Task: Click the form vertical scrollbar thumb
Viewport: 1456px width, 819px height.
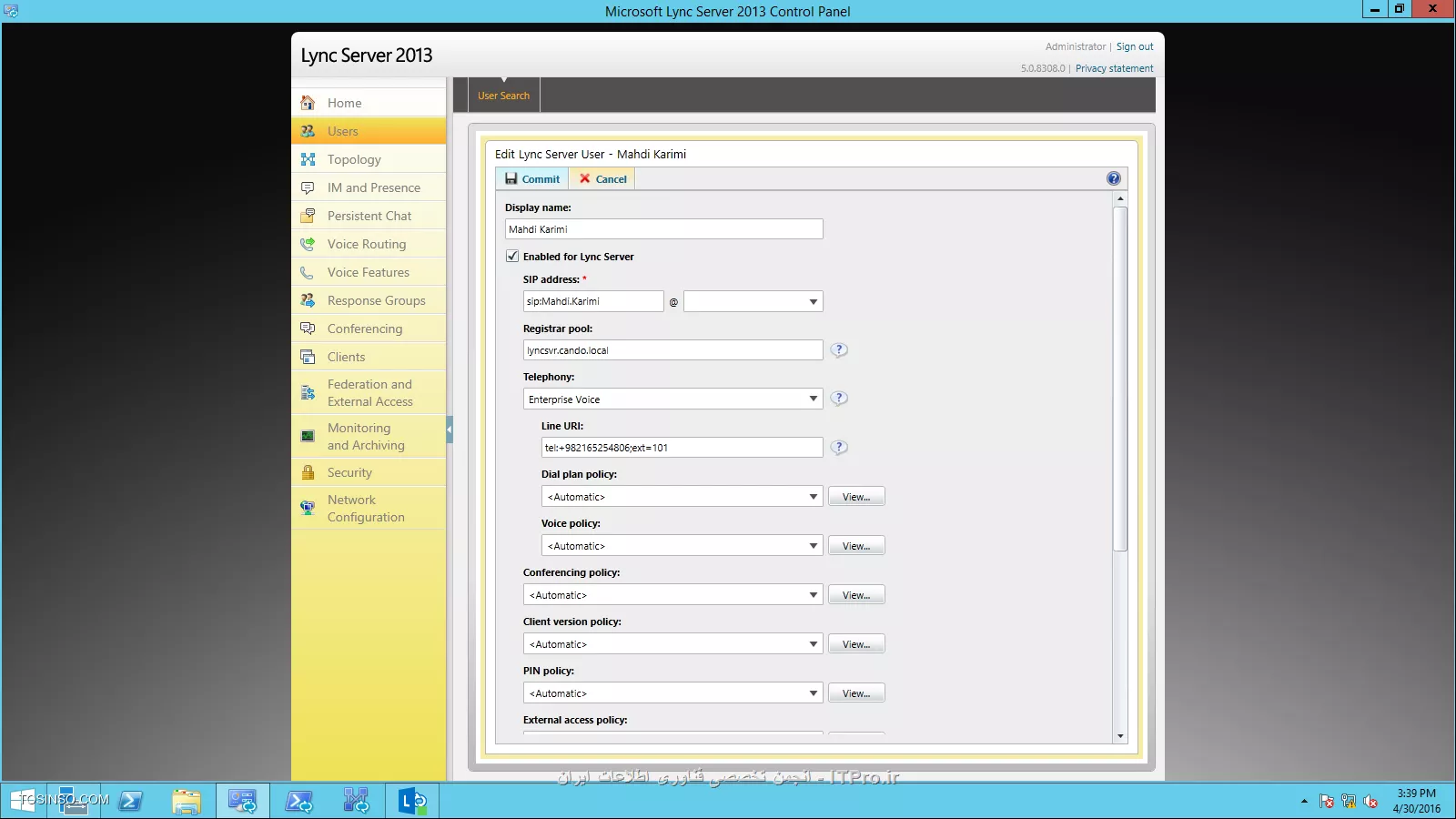Action: click(1120, 379)
